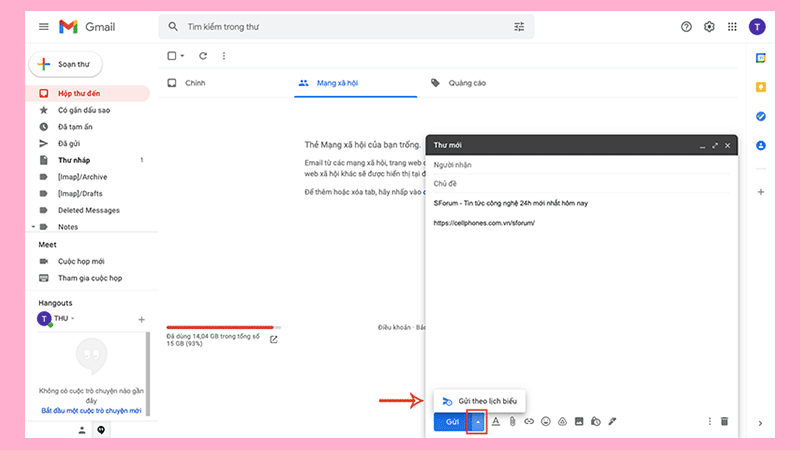This screenshot has height=450, width=800.
Task: Open the Settings gear icon
Action: pos(709,27)
